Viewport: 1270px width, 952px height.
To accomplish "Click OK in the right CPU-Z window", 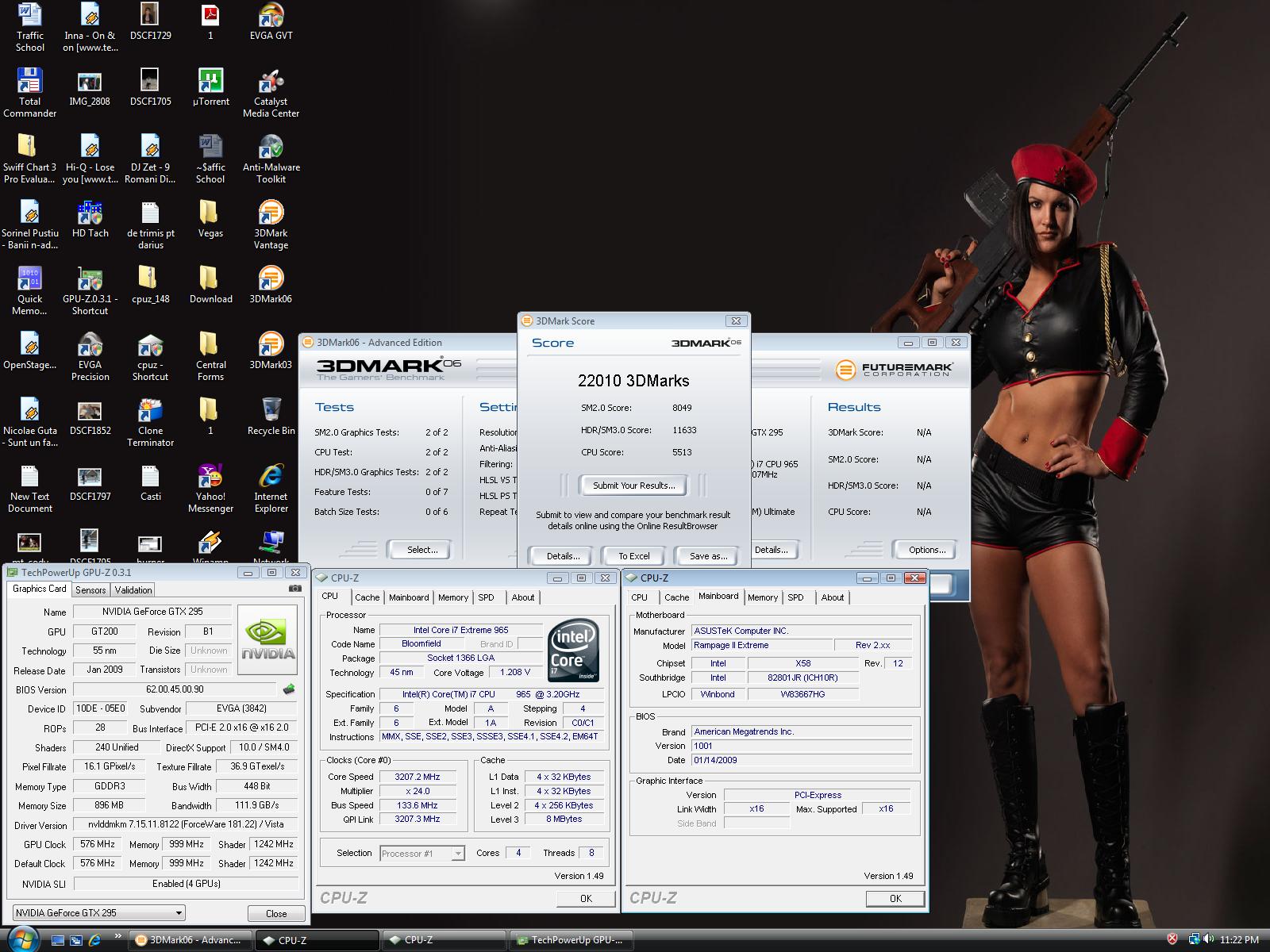I will 895,898.
